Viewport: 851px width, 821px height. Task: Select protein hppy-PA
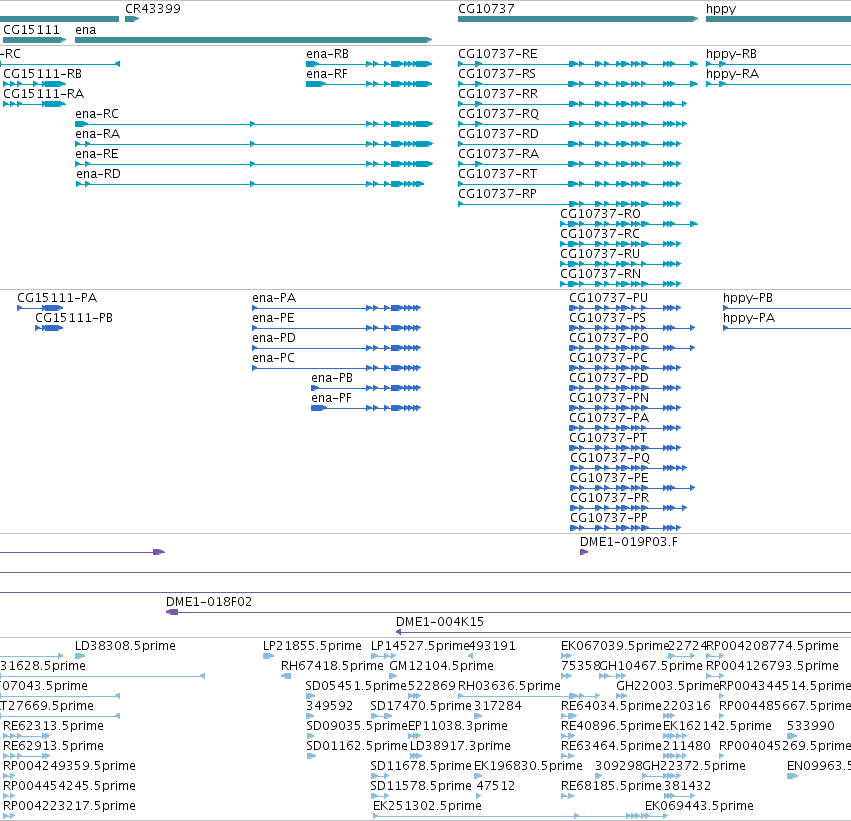tap(787, 328)
